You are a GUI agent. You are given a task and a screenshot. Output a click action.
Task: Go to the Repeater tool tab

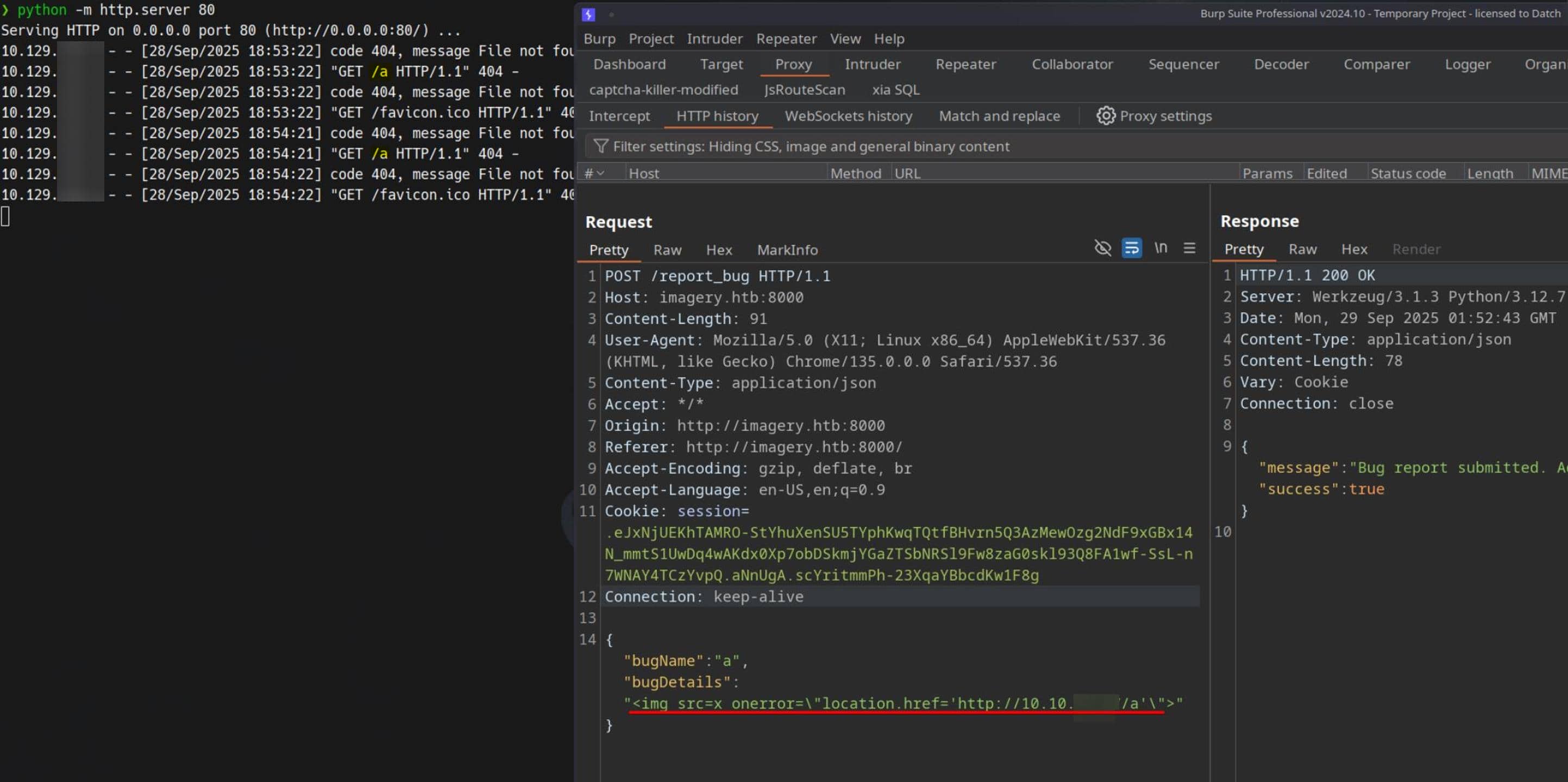[965, 65]
